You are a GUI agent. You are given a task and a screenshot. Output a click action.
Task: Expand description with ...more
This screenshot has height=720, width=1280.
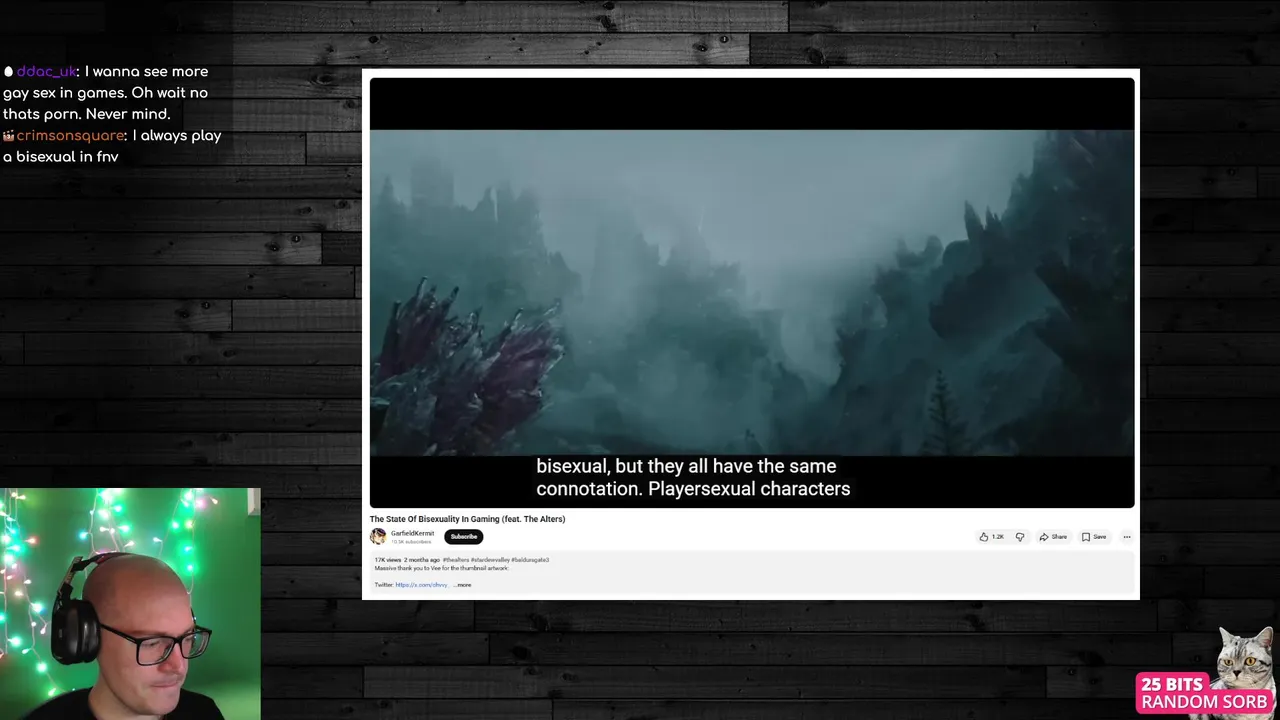[462, 585]
